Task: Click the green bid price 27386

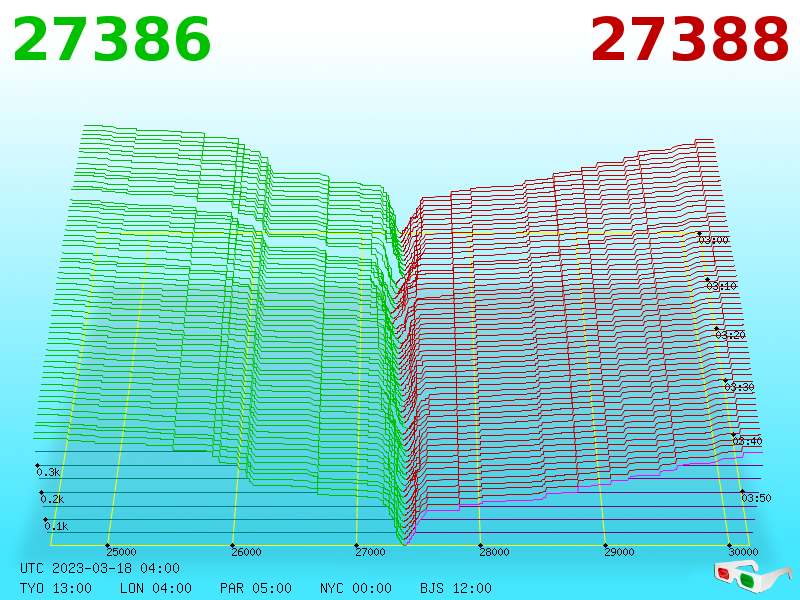Action: (x=112, y=39)
